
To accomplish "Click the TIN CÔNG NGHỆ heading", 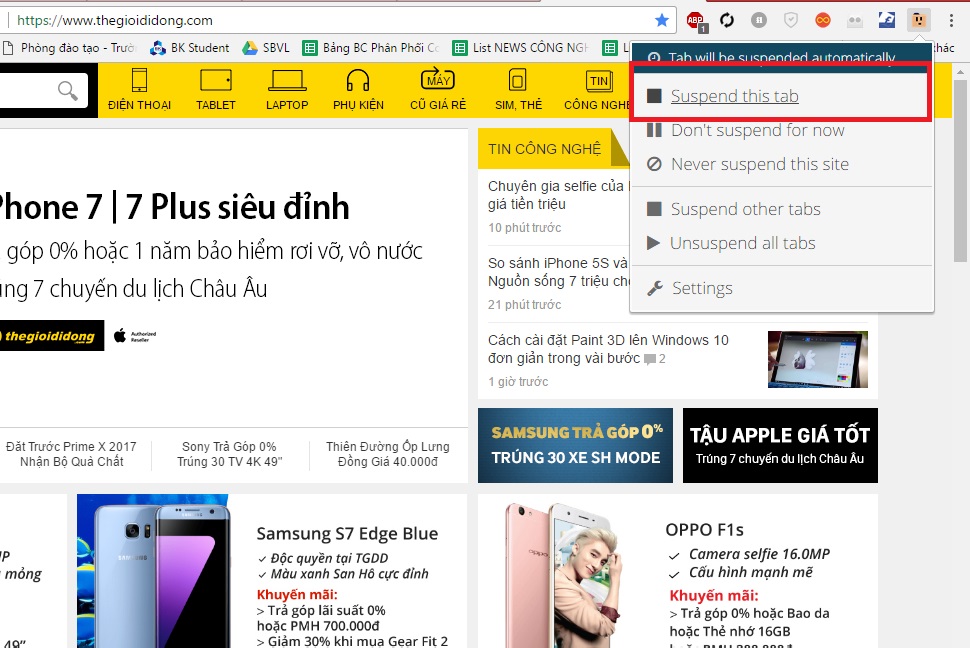I will click(x=544, y=149).
